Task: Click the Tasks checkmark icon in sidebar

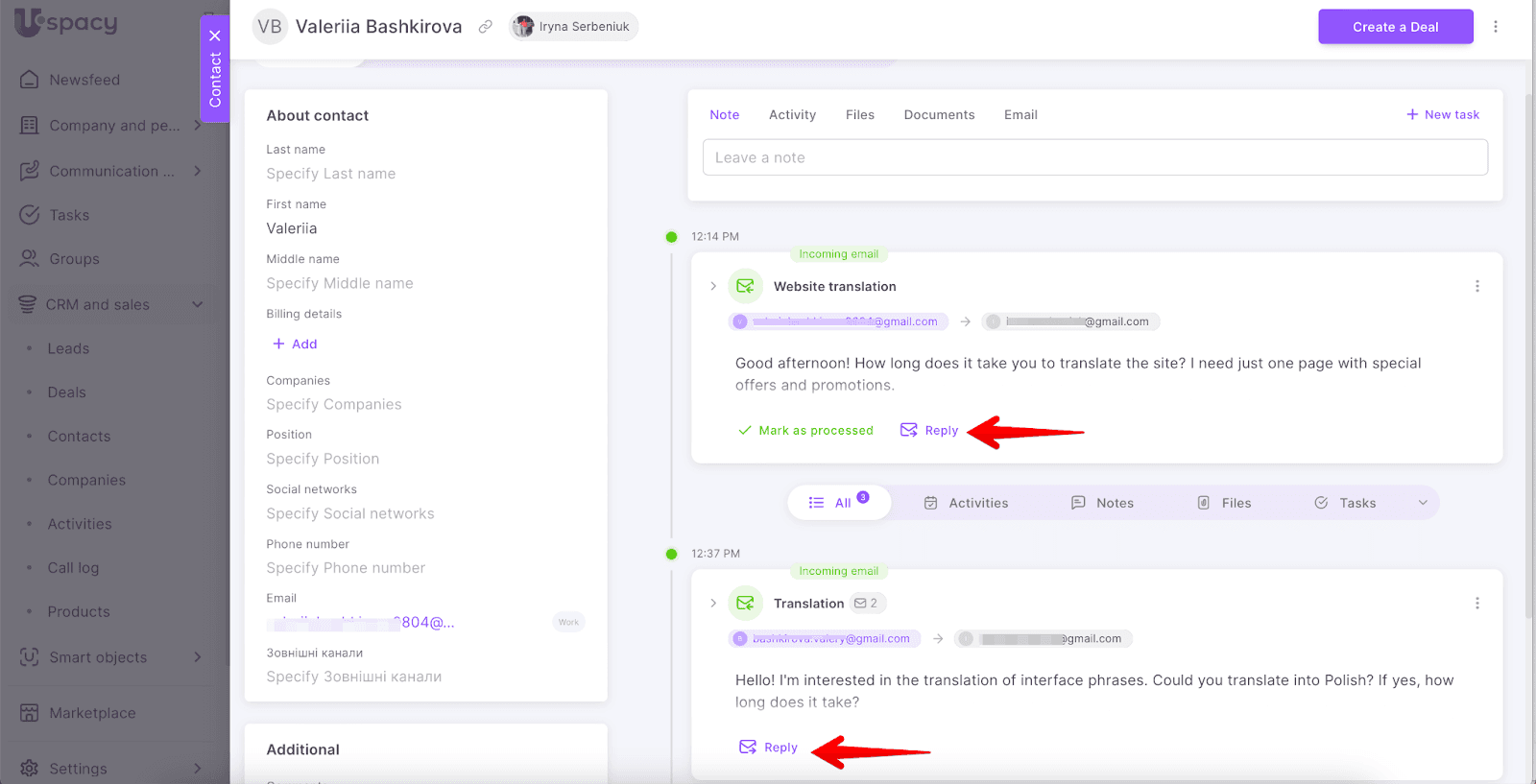Action: (x=30, y=215)
